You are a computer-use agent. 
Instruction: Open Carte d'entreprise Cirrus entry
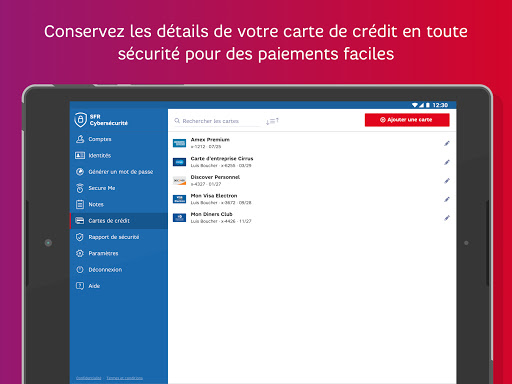click(x=312, y=162)
